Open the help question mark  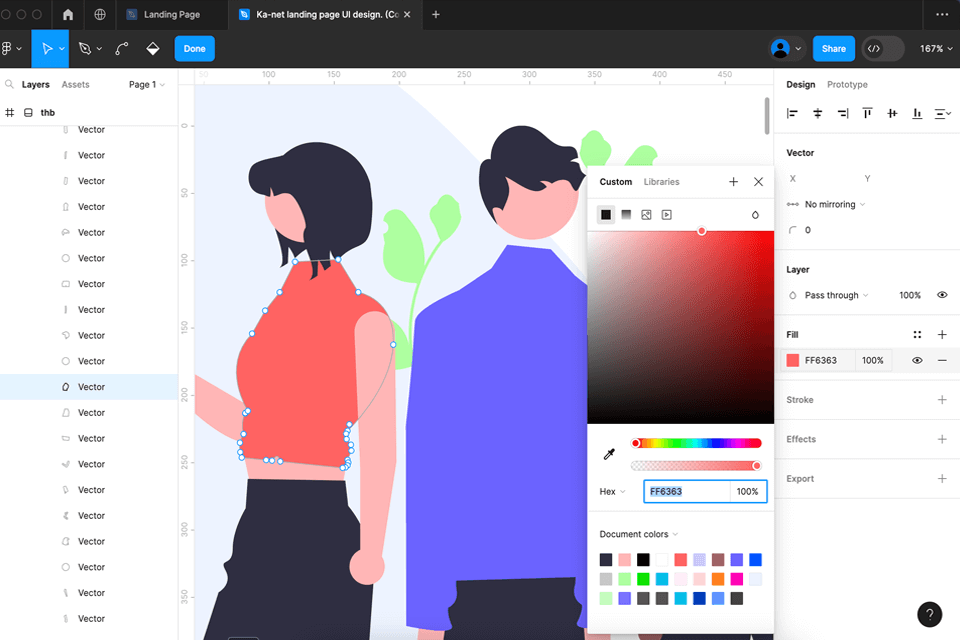tap(929, 614)
